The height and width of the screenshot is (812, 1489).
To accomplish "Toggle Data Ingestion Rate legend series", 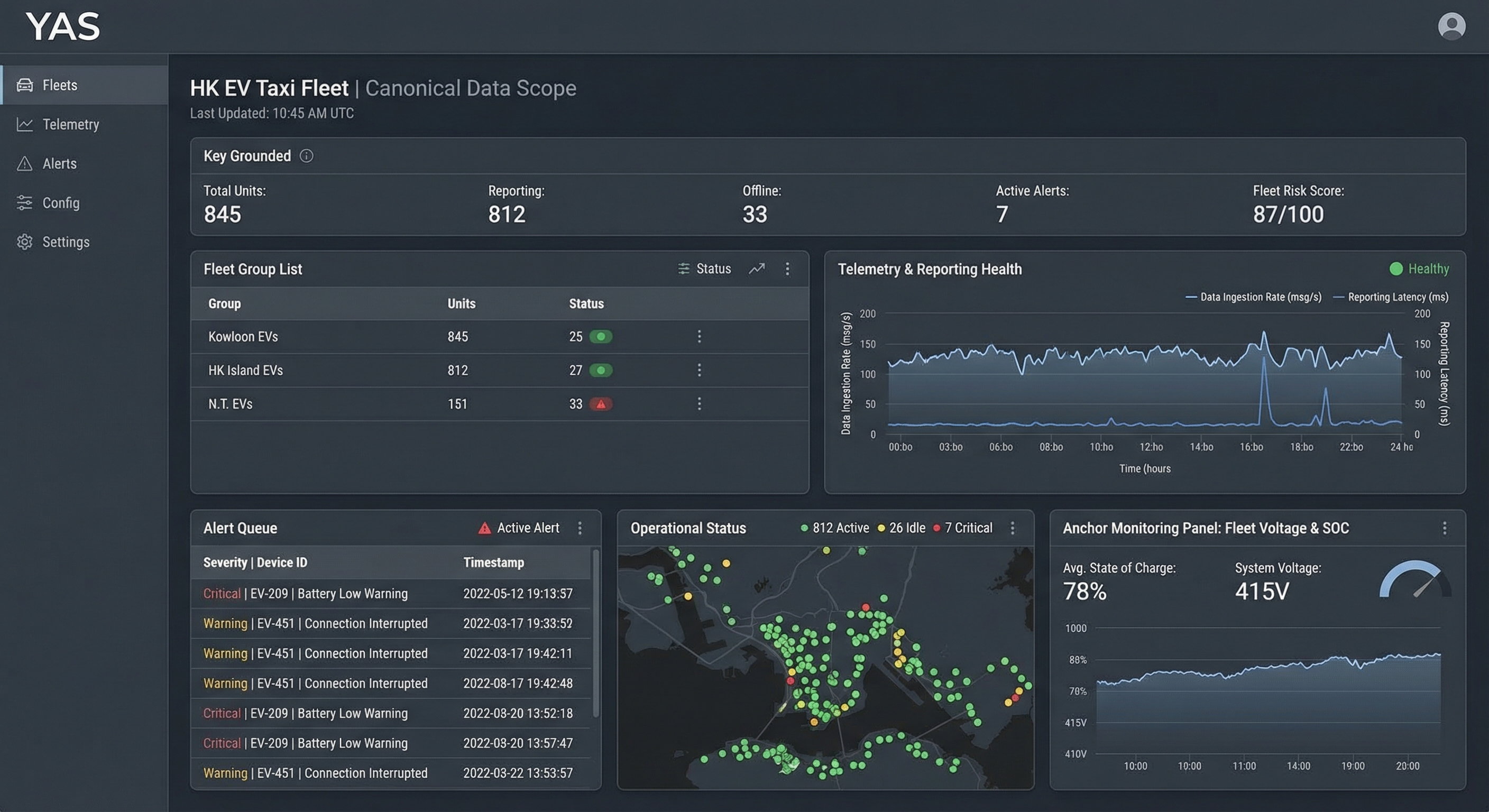I will pyautogui.click(x=1253, y=297).
